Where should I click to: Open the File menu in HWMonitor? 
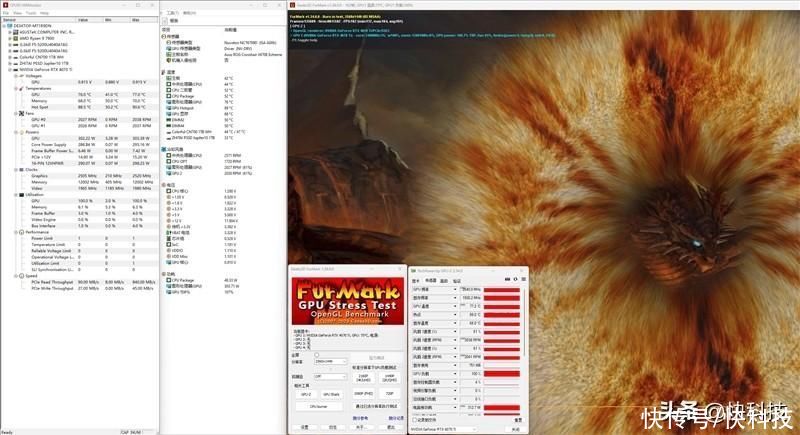6,13
